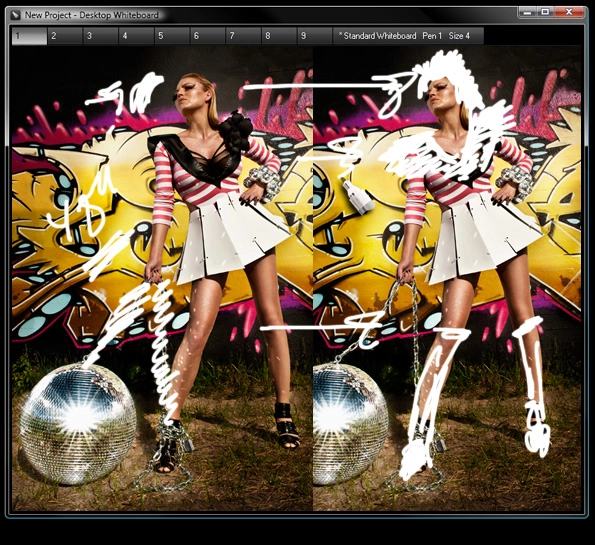Select page tab 7
The width and height of the screenshot is (595, 545).
coord(243,36)
